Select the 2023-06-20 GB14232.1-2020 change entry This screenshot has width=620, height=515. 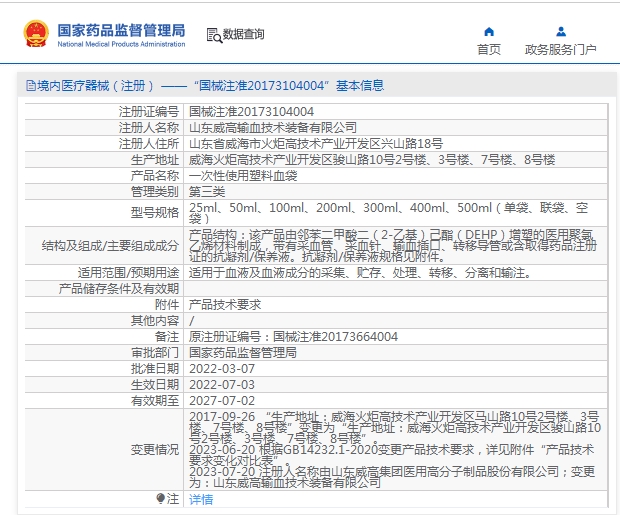coord(391,455)
